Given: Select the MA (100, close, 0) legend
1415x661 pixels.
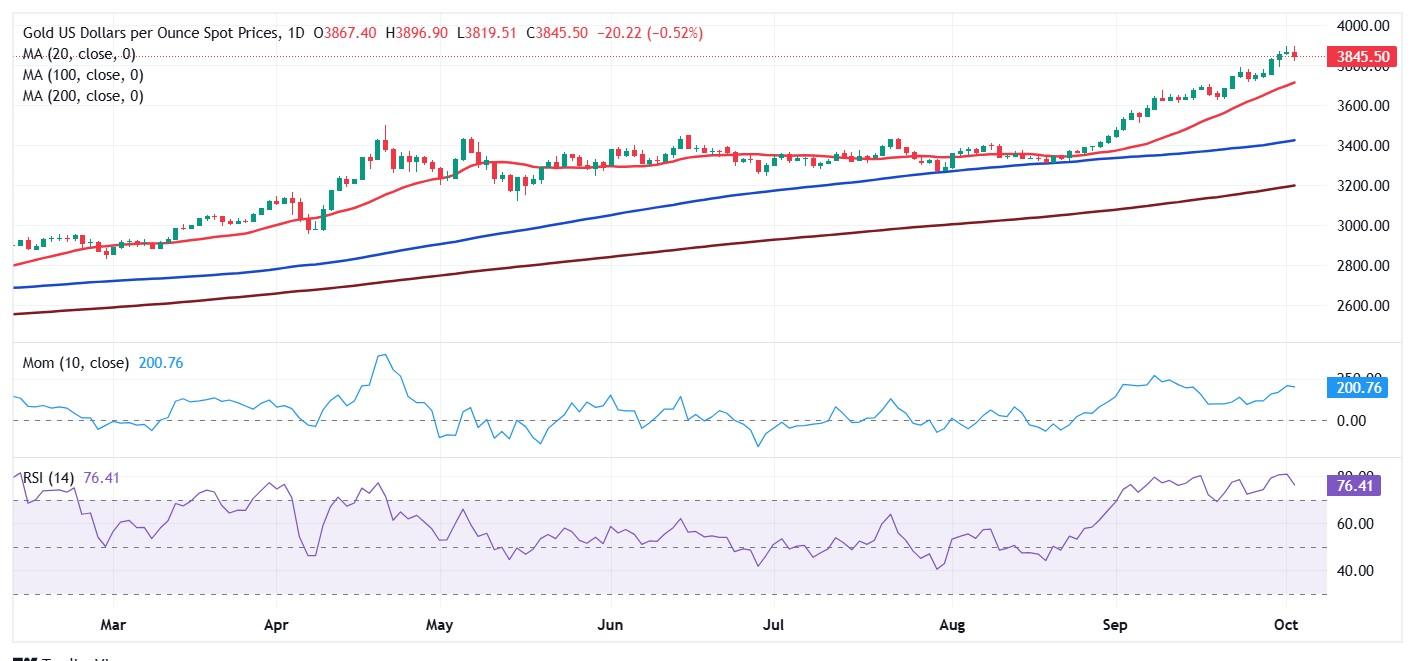Looking at the screenshot, I should tap(86, 75).
